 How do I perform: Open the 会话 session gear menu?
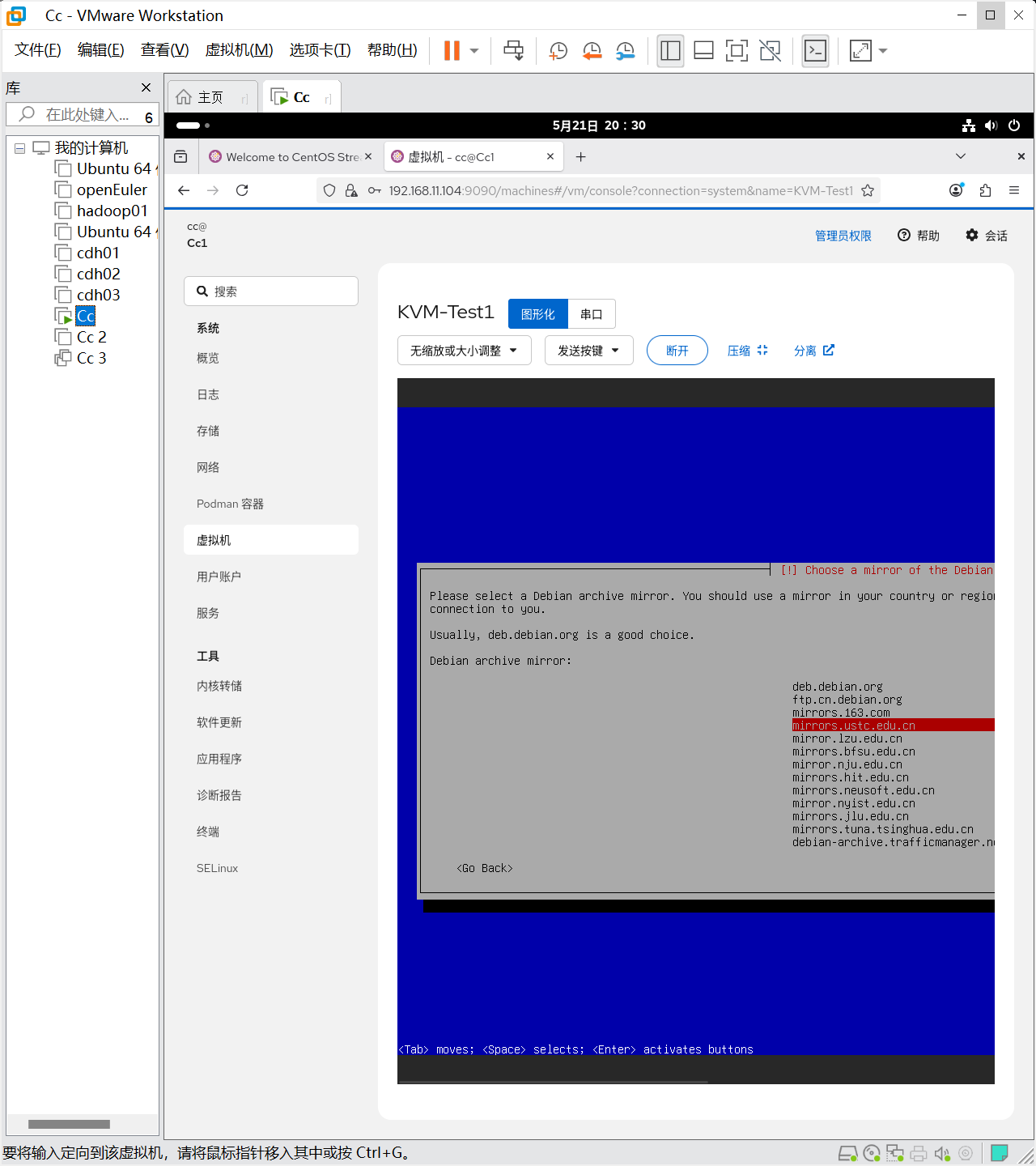pyautogui.click(x=987, y=236)
